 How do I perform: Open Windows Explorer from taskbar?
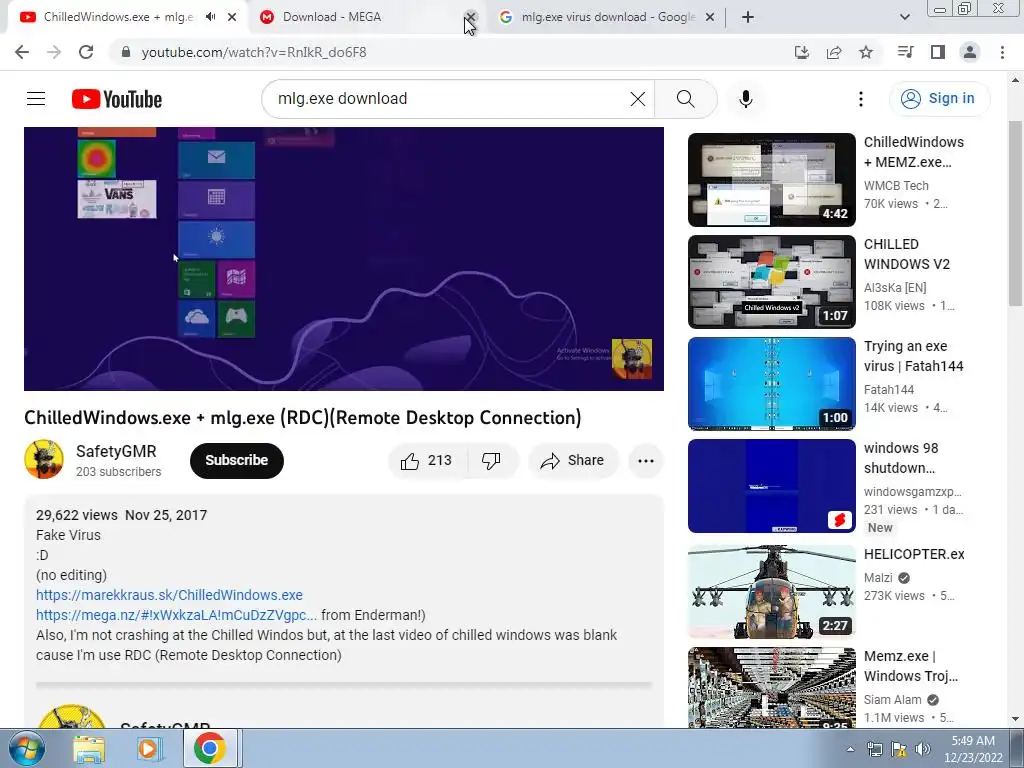click(x=89, y=749)
